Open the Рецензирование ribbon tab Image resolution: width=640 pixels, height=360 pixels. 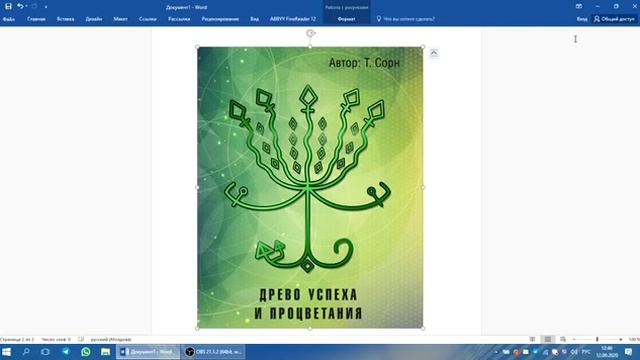click(x=220, y=19)
